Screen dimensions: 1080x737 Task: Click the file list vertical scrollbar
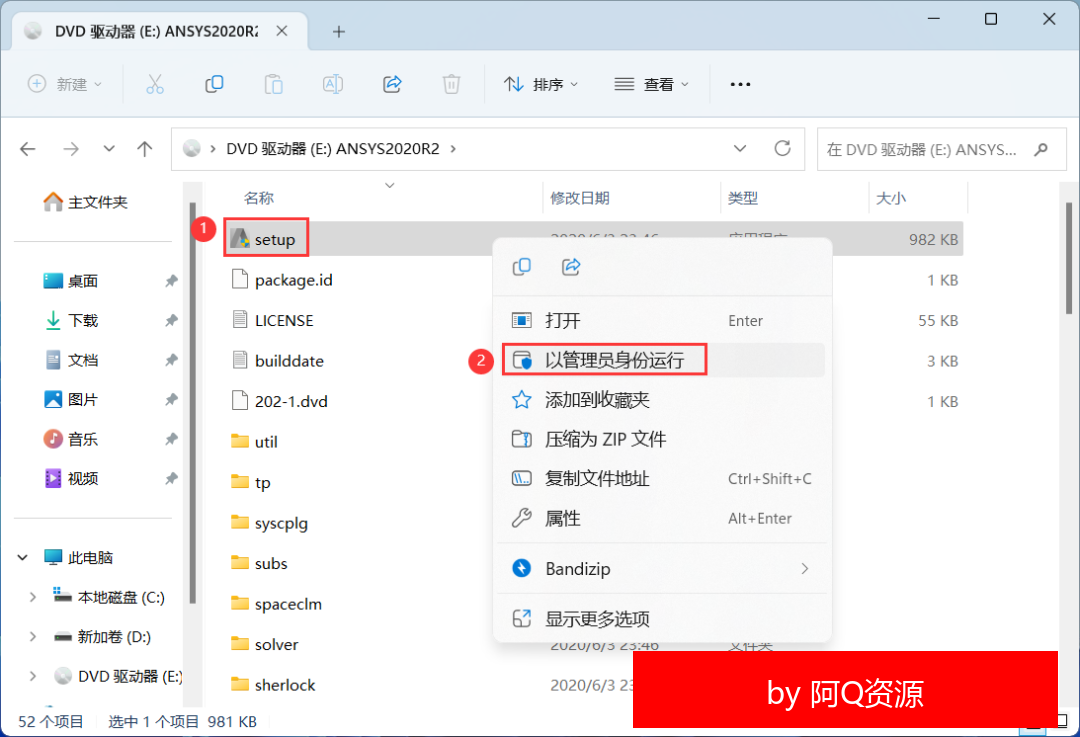pyautogui.click(x=1068, y=258)
